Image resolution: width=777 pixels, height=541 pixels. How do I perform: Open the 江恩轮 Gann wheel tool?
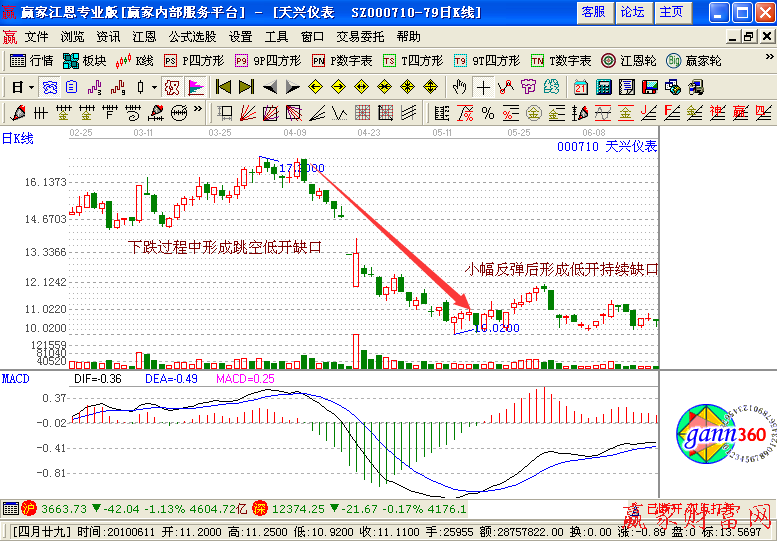click(x=630, y=60)
